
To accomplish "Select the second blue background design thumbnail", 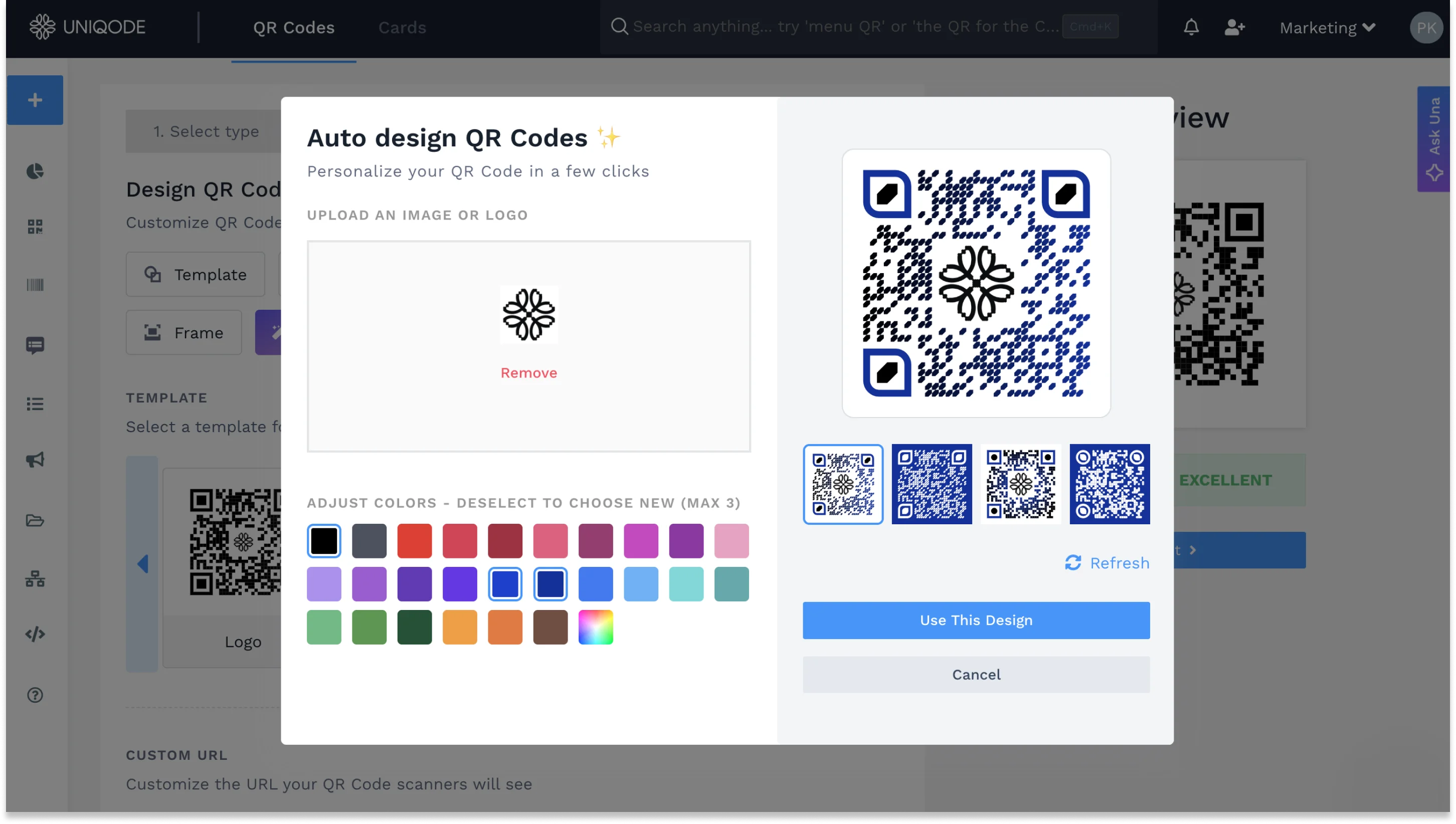I will tap(932, 485).
